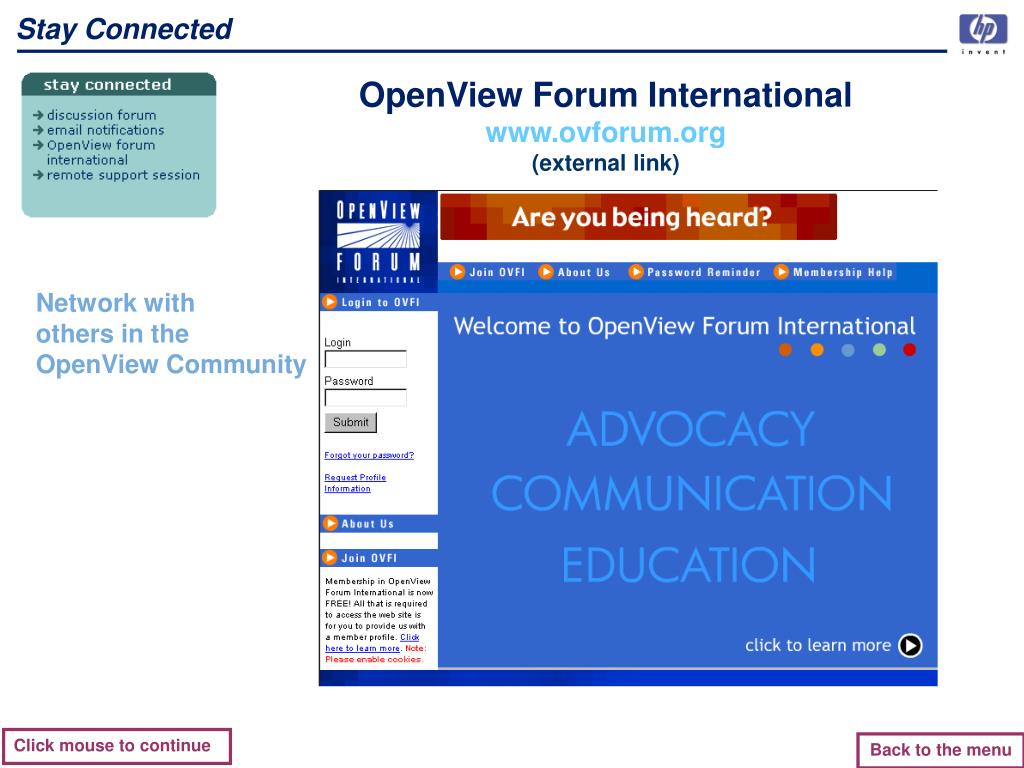The width and height of the screenshot is (1024, 768).
Task: Click the Login to OVFI section header
Action: (379, 302)
